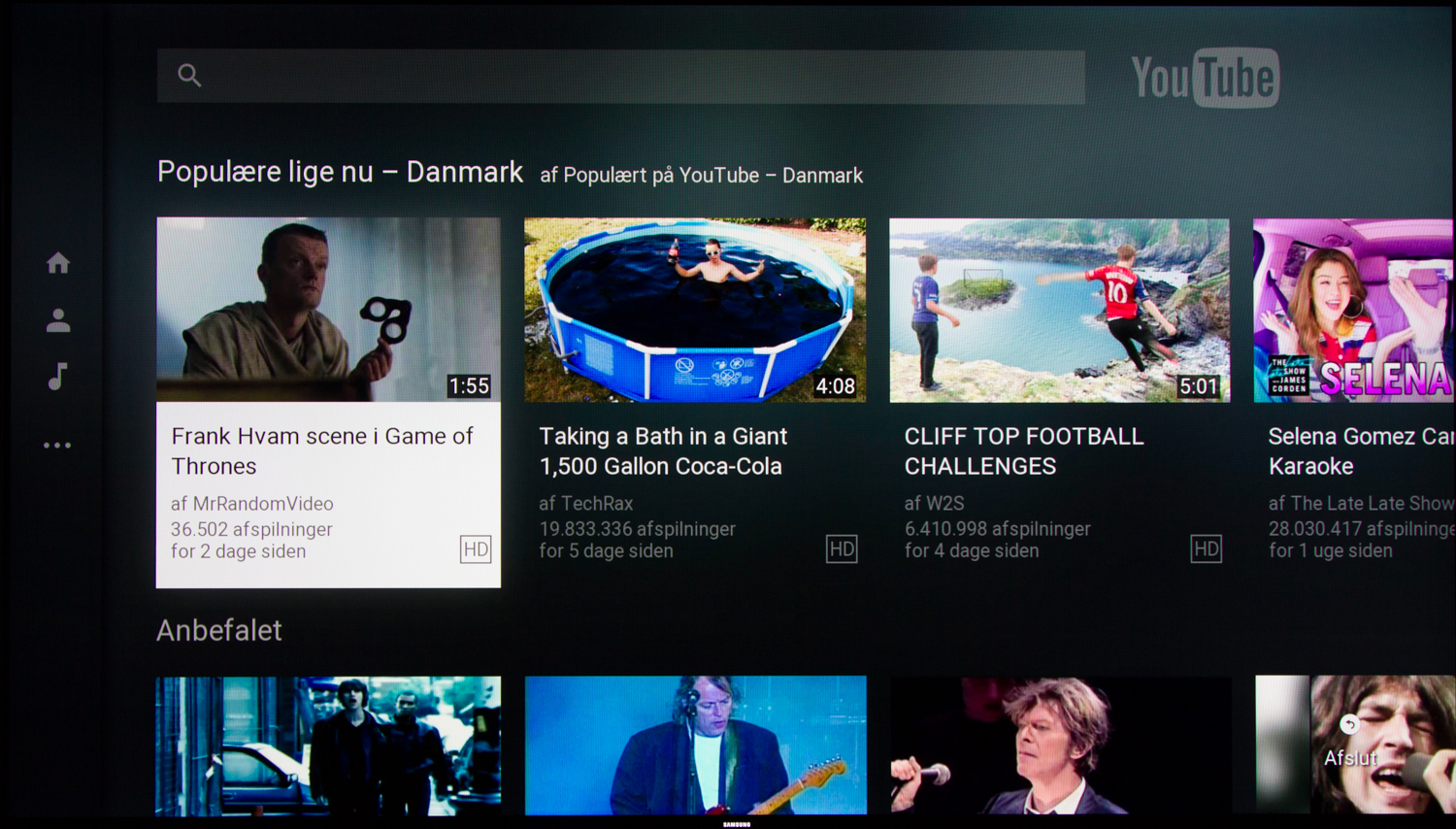
Task: Focus the search bar field
Action: click(x=621, y=77)
